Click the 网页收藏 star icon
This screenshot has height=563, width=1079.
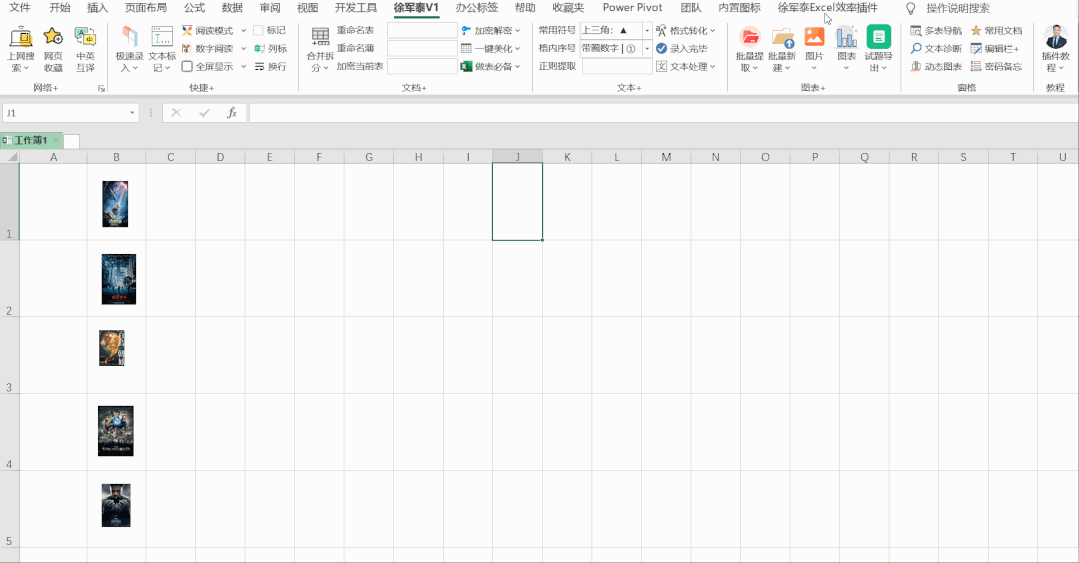(x=53, y=36)
